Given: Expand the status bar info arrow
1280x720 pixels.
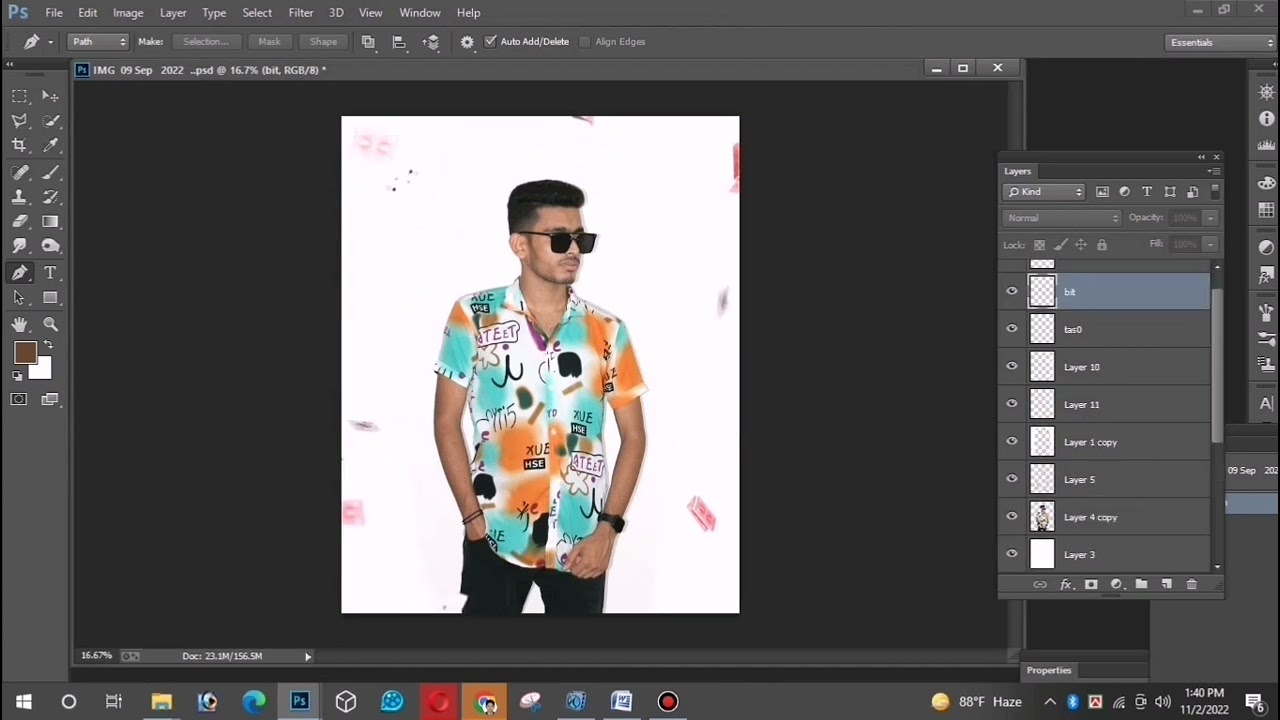Looking at the screenshot, I should tap(308, 656).
